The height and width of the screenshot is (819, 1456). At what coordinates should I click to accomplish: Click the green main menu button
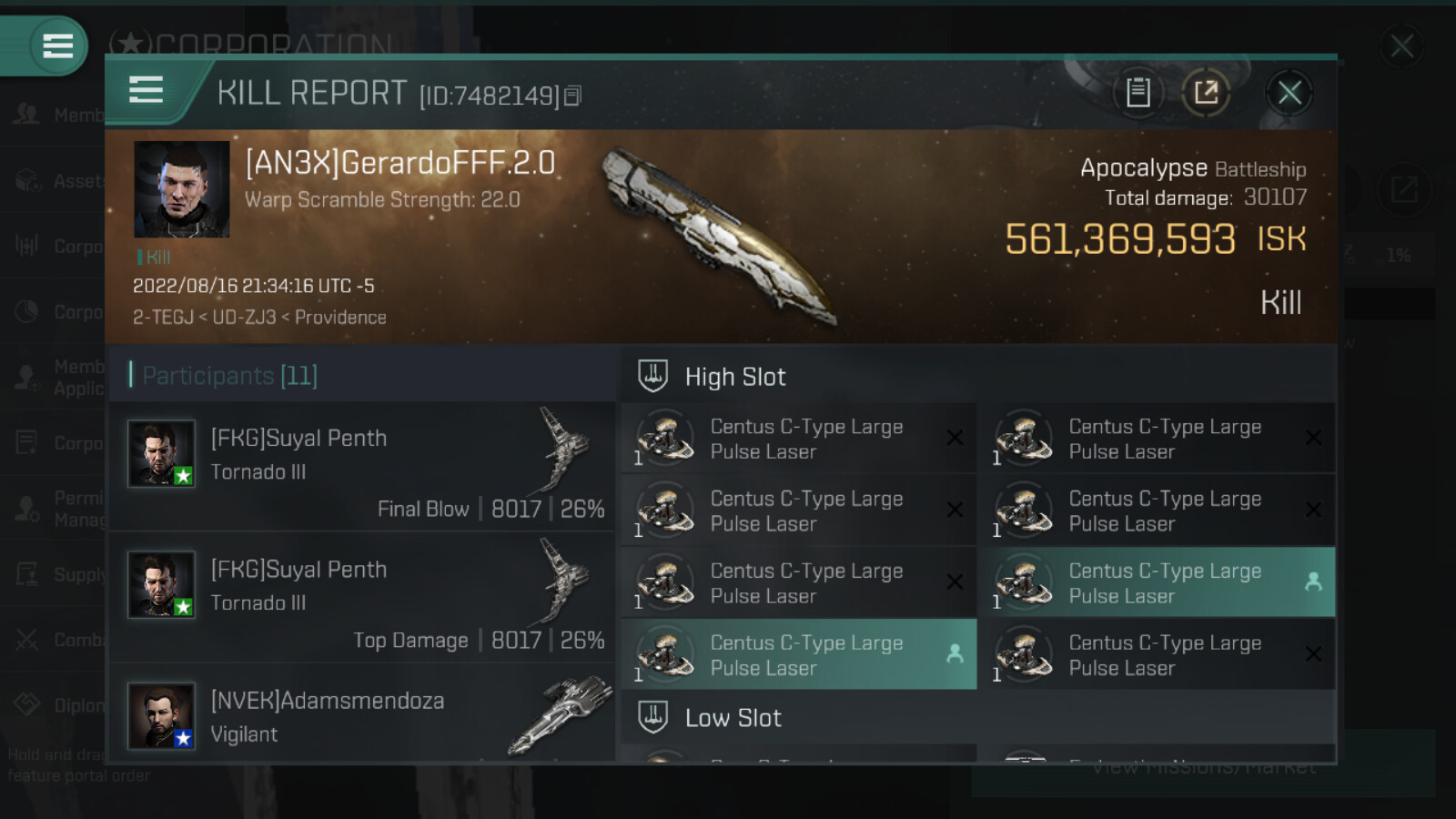pyautogui.click(x=56, y=45)
